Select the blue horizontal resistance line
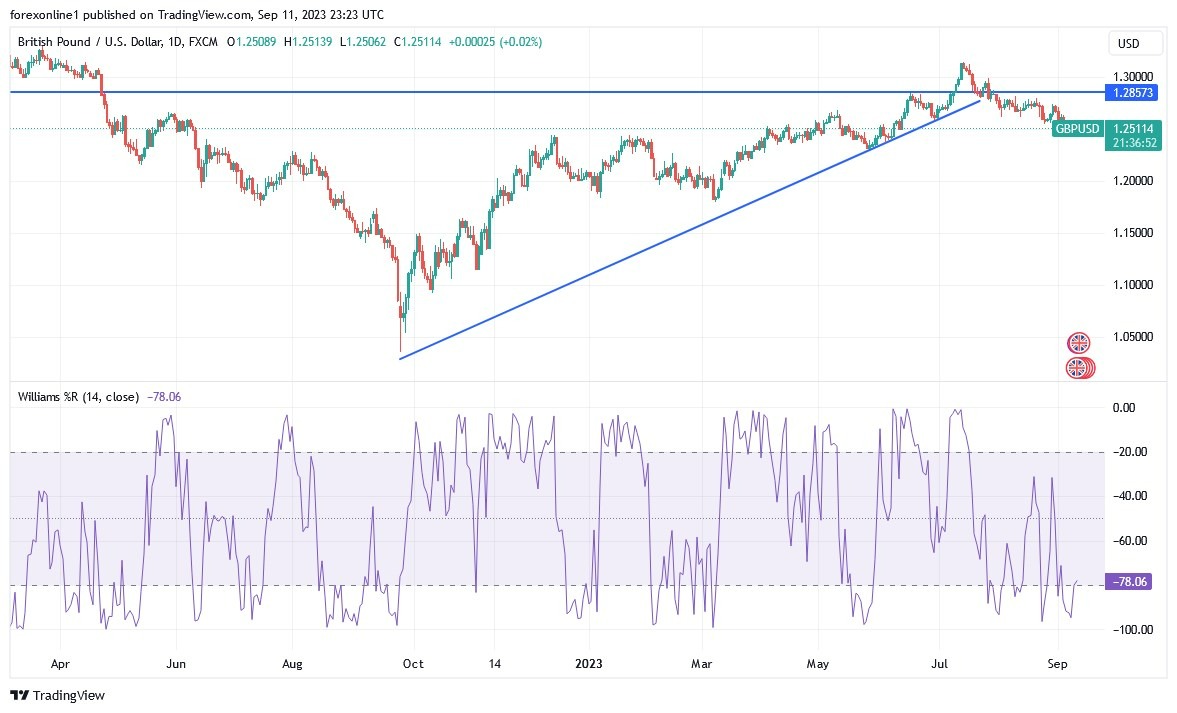Screen dimensions: 1177x713 click(557, 92)
